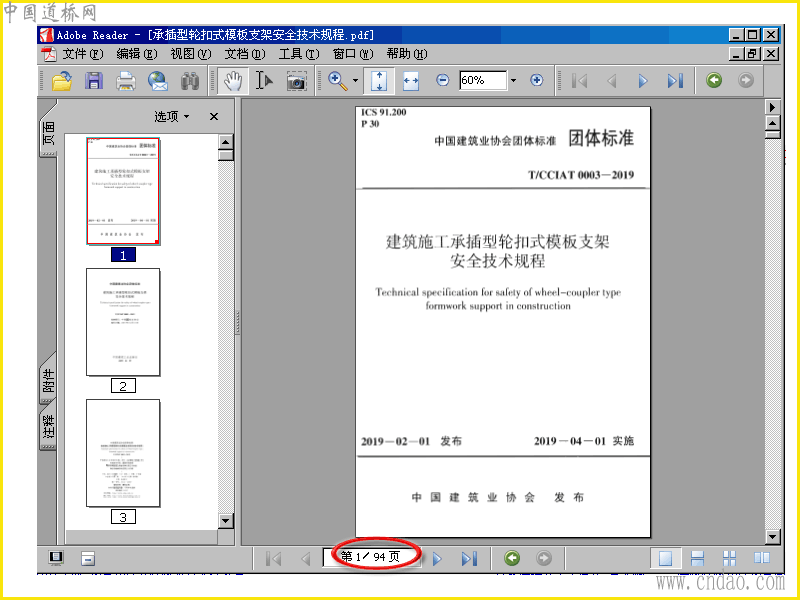Expand hidden toolbar items with right arrow

(772, 107)
